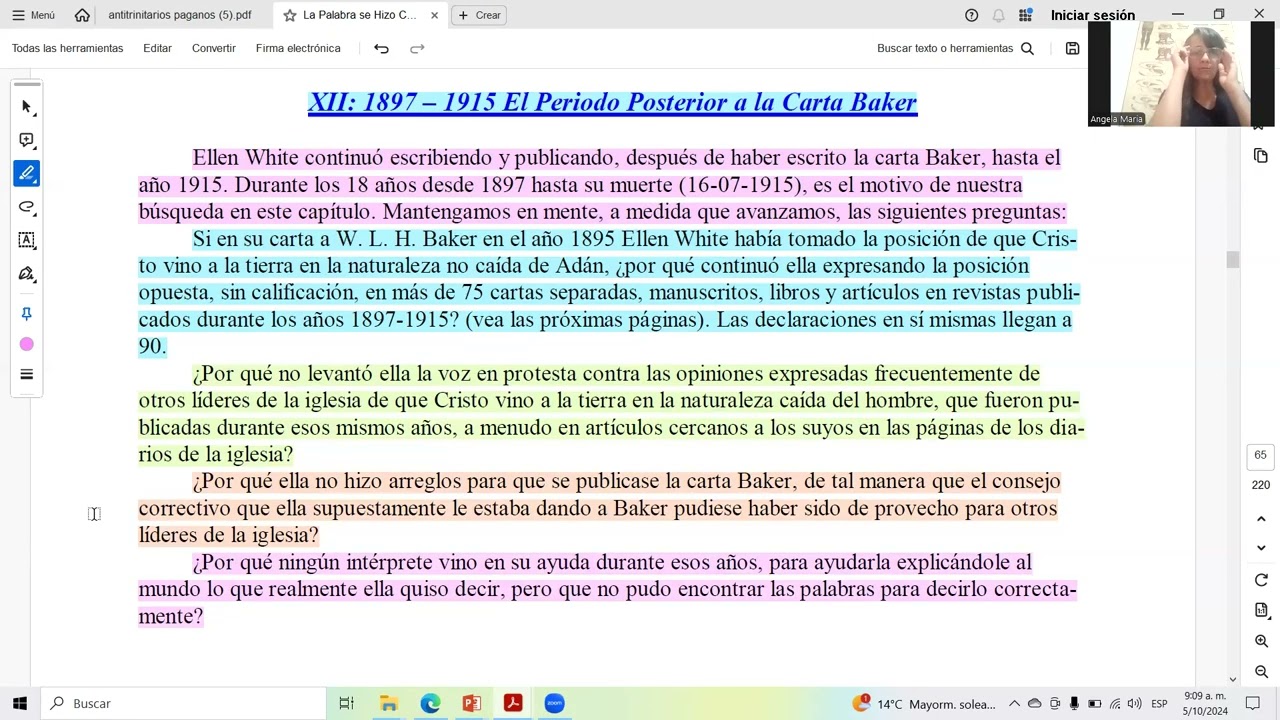Open line thickness options
1280x720 pixels.
point(27,374)
